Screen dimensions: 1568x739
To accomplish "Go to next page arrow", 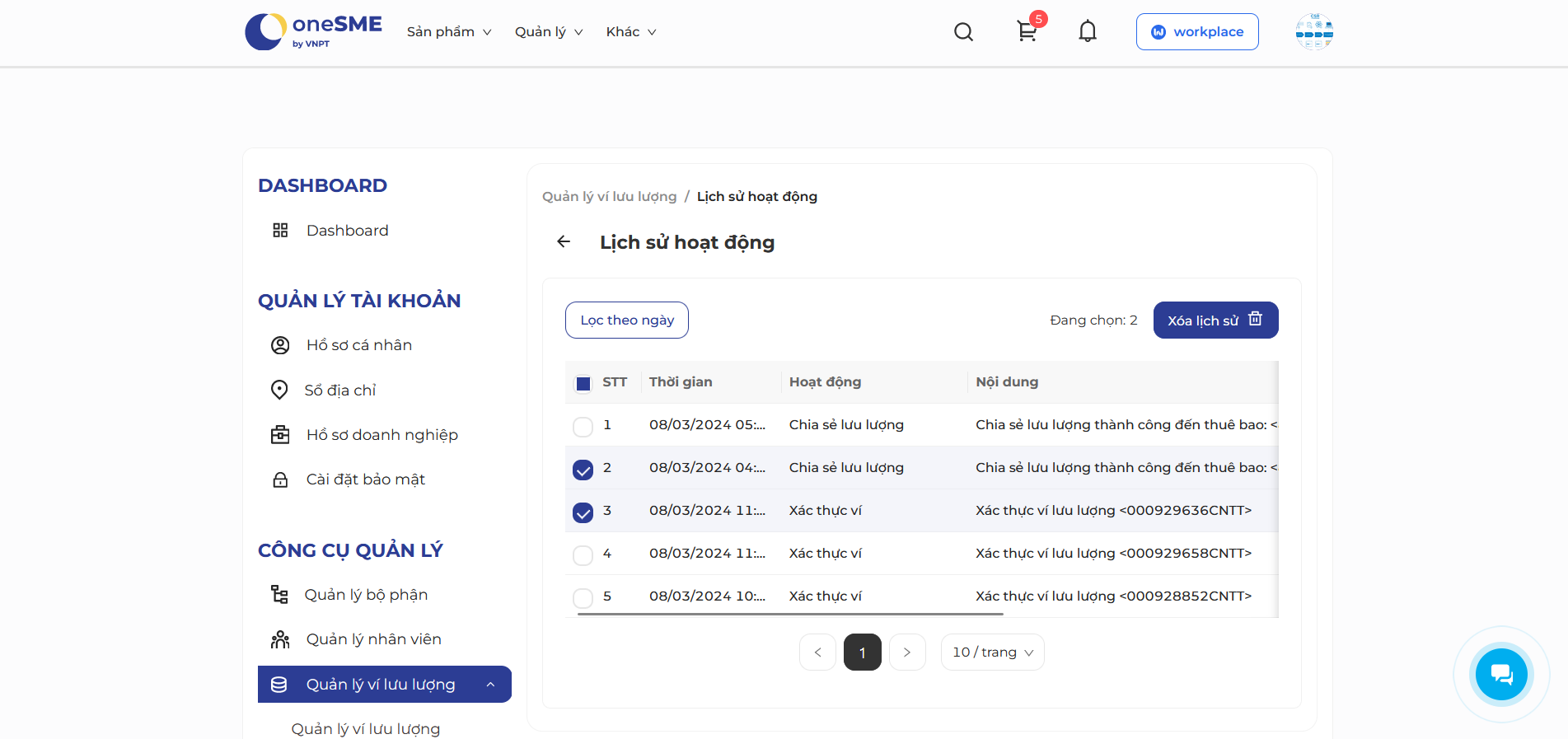I will (907, 652).
